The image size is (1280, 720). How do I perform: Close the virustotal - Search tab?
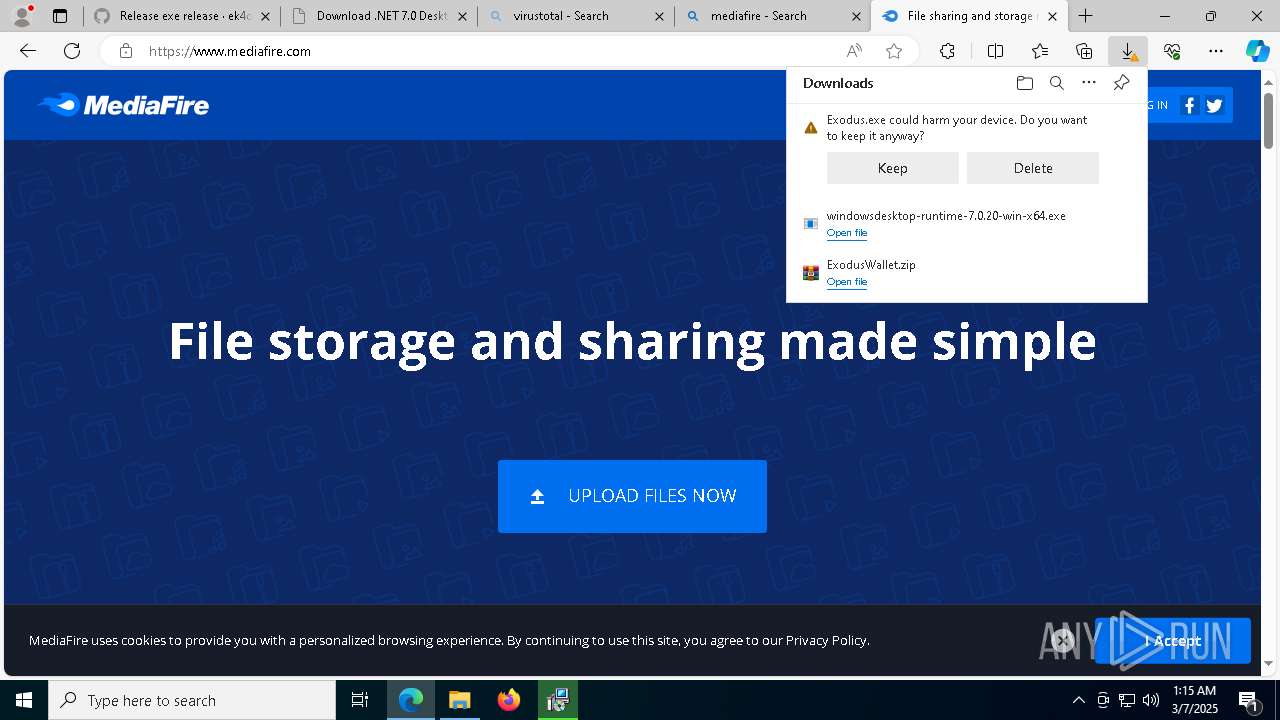pos(658,16)
